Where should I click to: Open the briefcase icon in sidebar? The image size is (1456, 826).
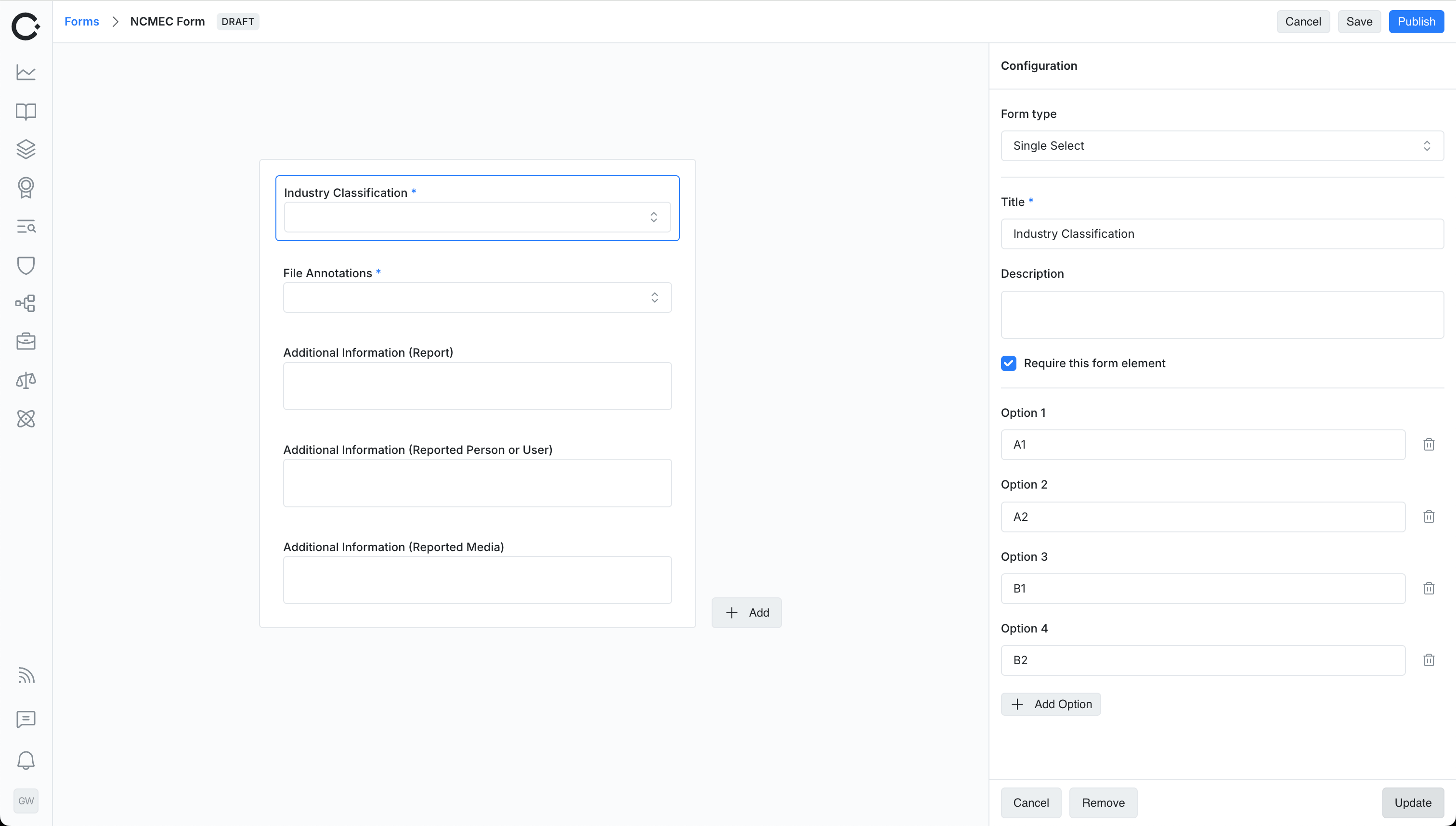point(26,342)
